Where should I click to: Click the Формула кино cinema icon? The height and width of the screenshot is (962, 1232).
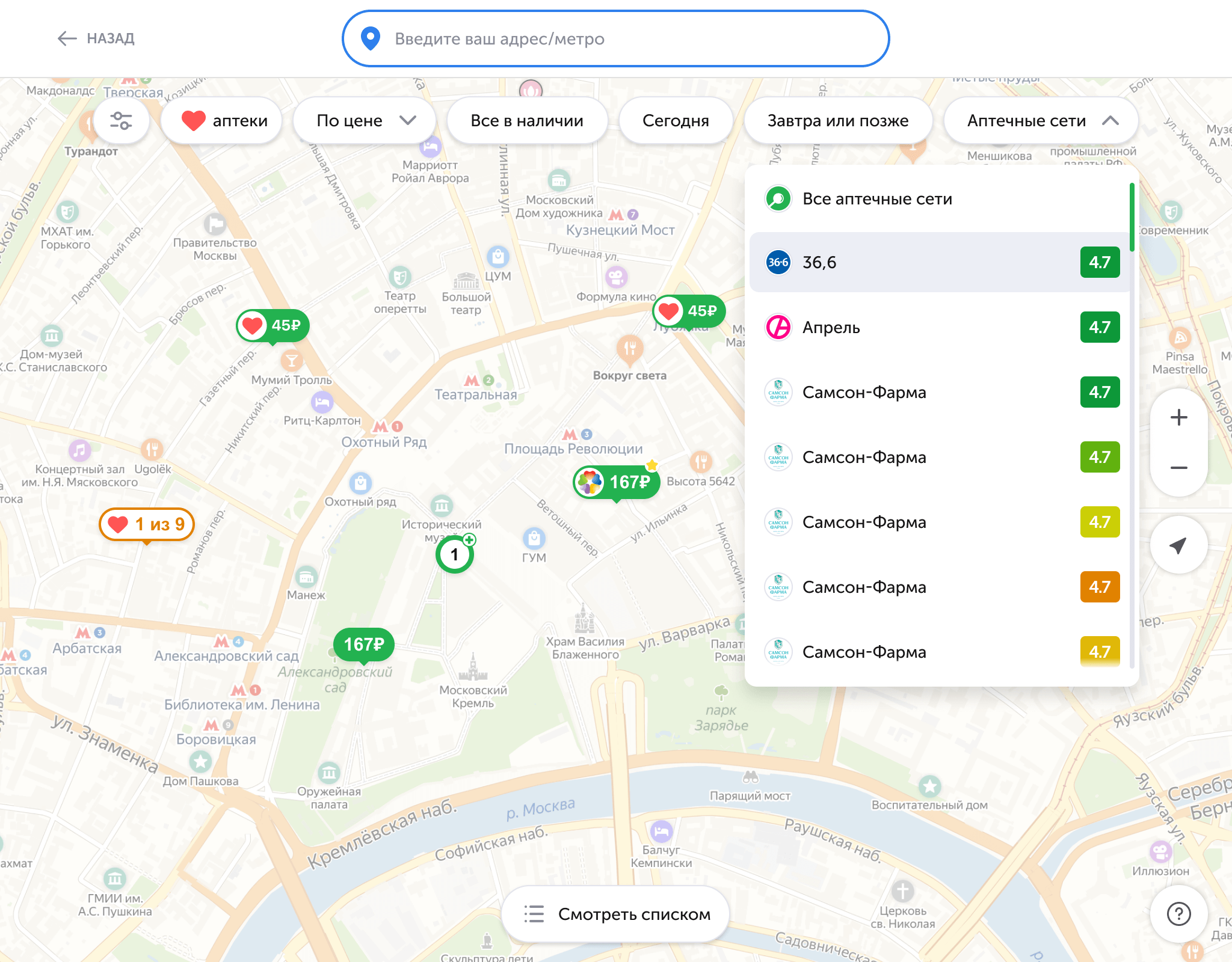coord(617,277)
